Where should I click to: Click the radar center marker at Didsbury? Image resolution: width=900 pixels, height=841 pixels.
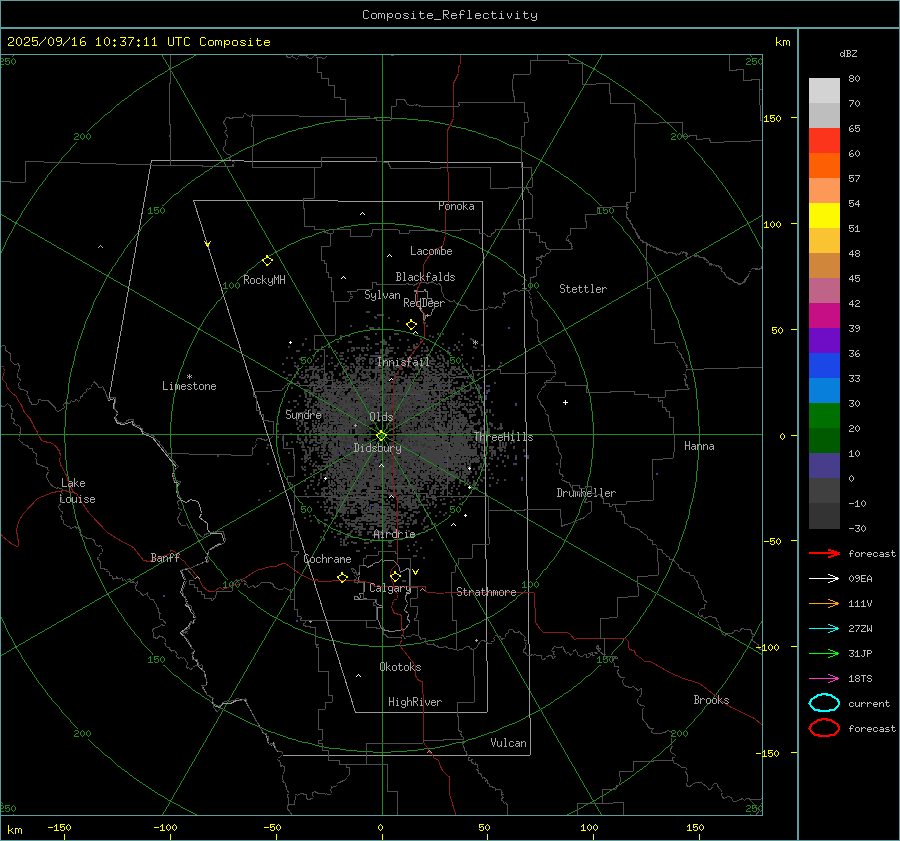381,435
